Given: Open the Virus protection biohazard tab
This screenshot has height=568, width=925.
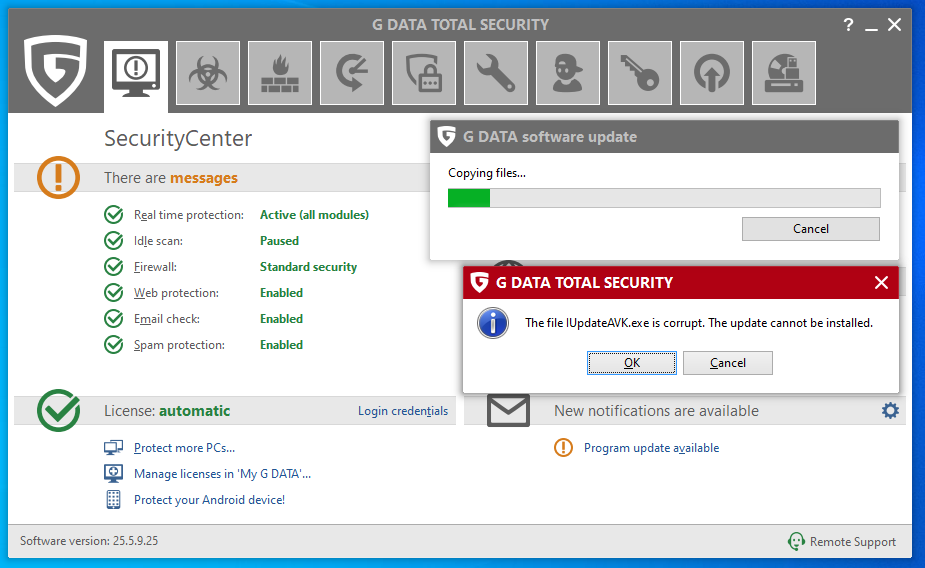Looking at the screenshot, I should coord(208,73).
